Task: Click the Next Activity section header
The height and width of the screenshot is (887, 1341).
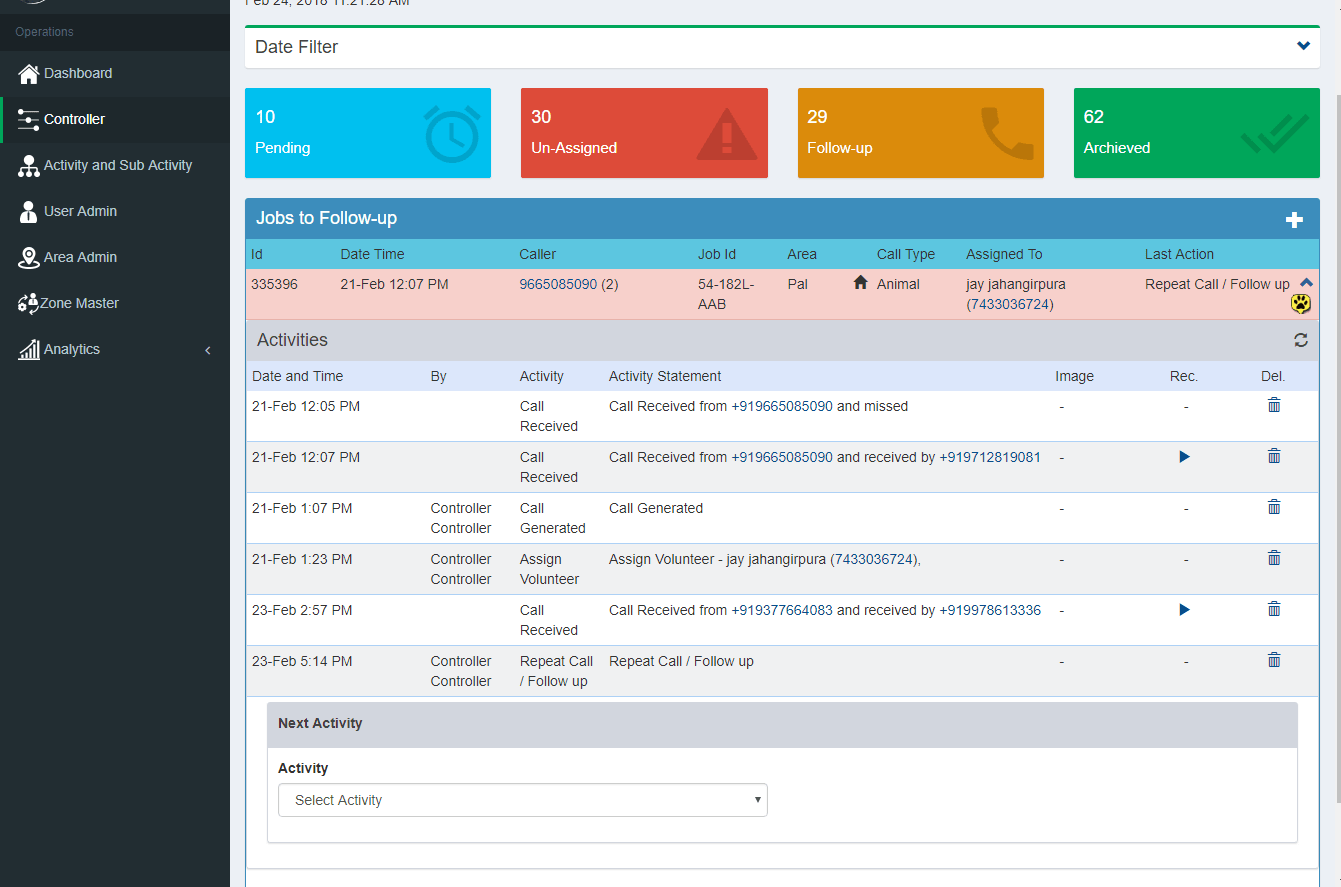Action: [x=782, y=723]
